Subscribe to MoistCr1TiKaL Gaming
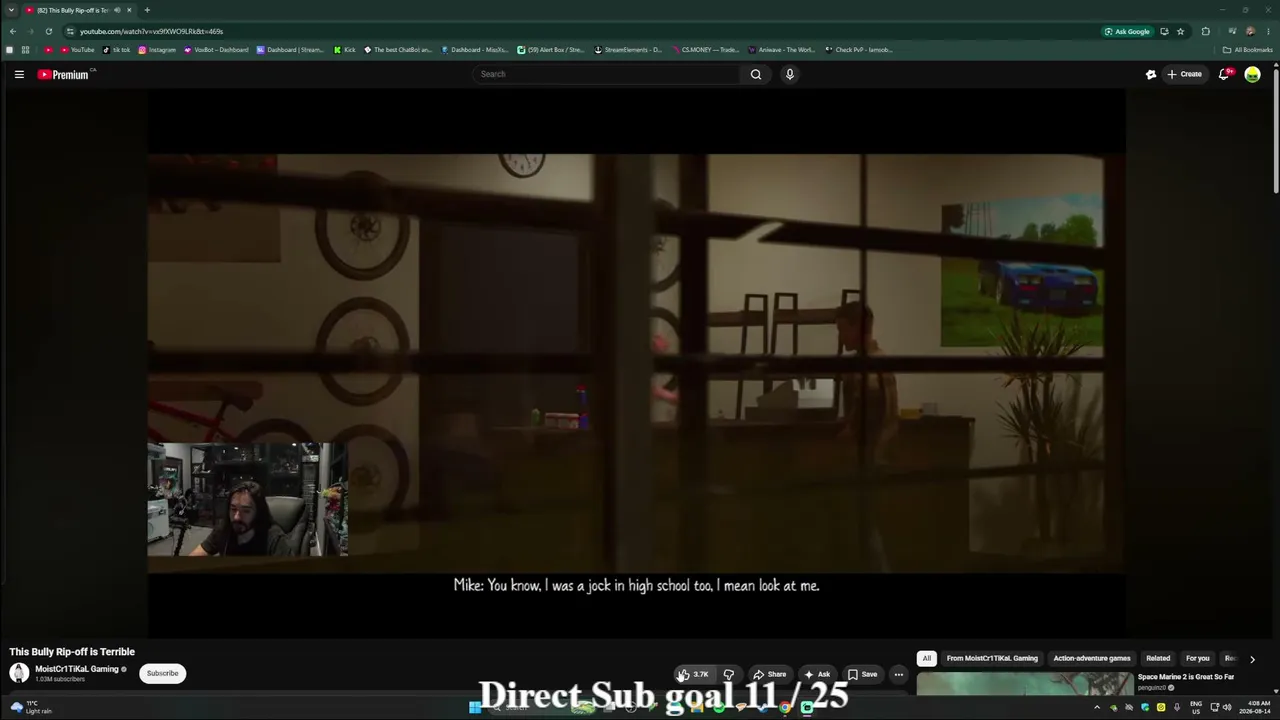This screenshot has height=720, width=1280. (x=162, y=673)
